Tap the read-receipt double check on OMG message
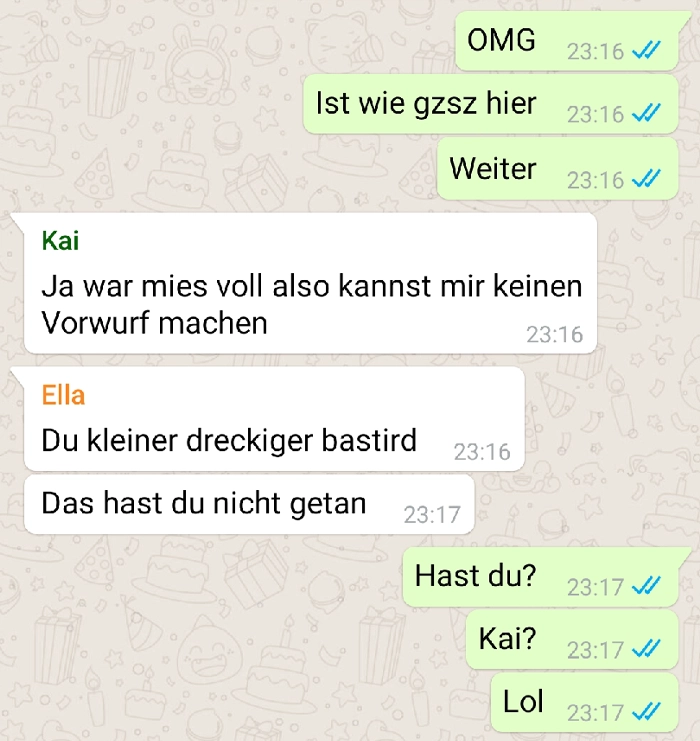The height and width of the screenshot is (741, 700). point(646,50)
